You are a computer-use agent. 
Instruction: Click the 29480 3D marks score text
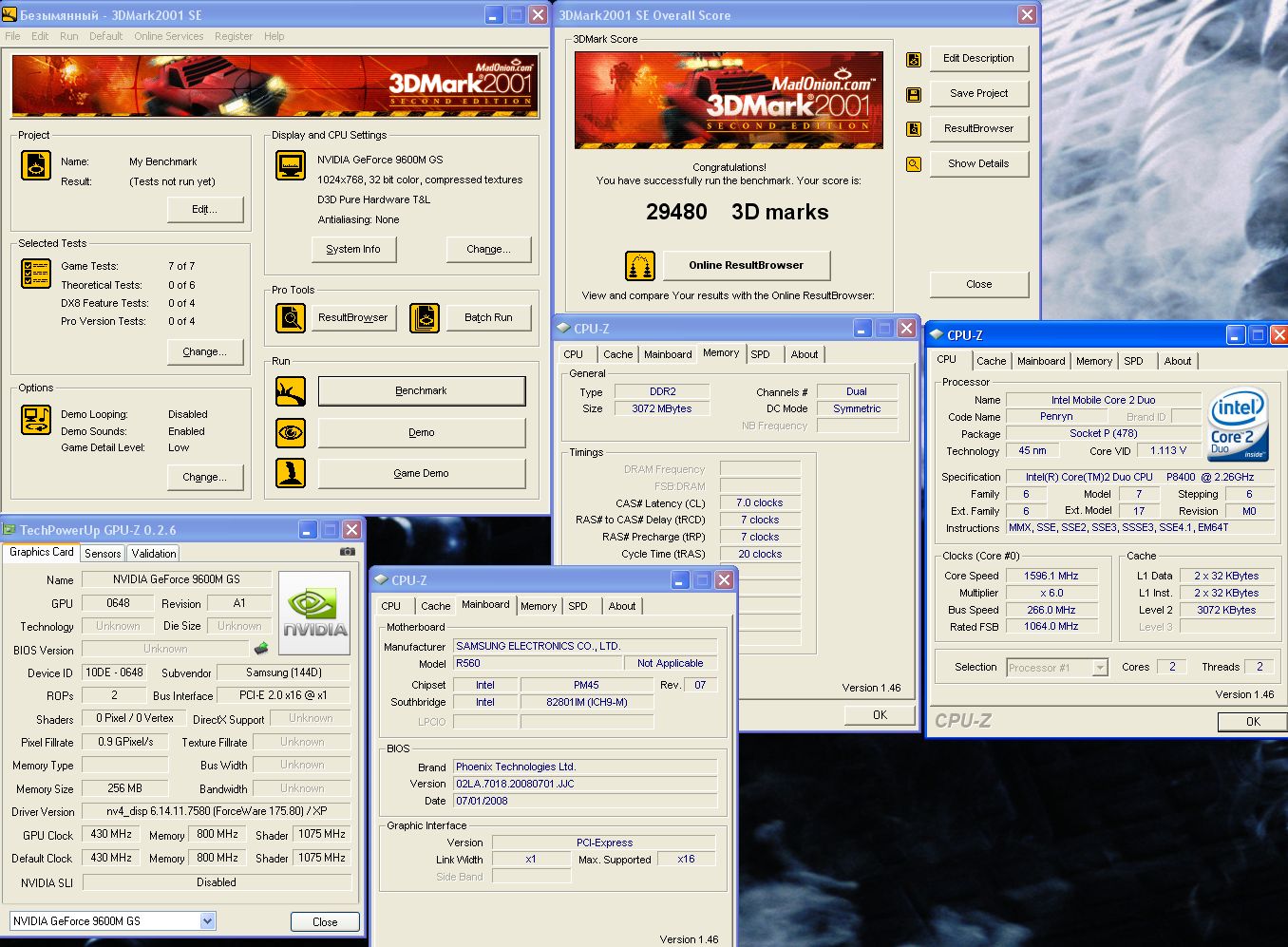[x=737, y=212]
